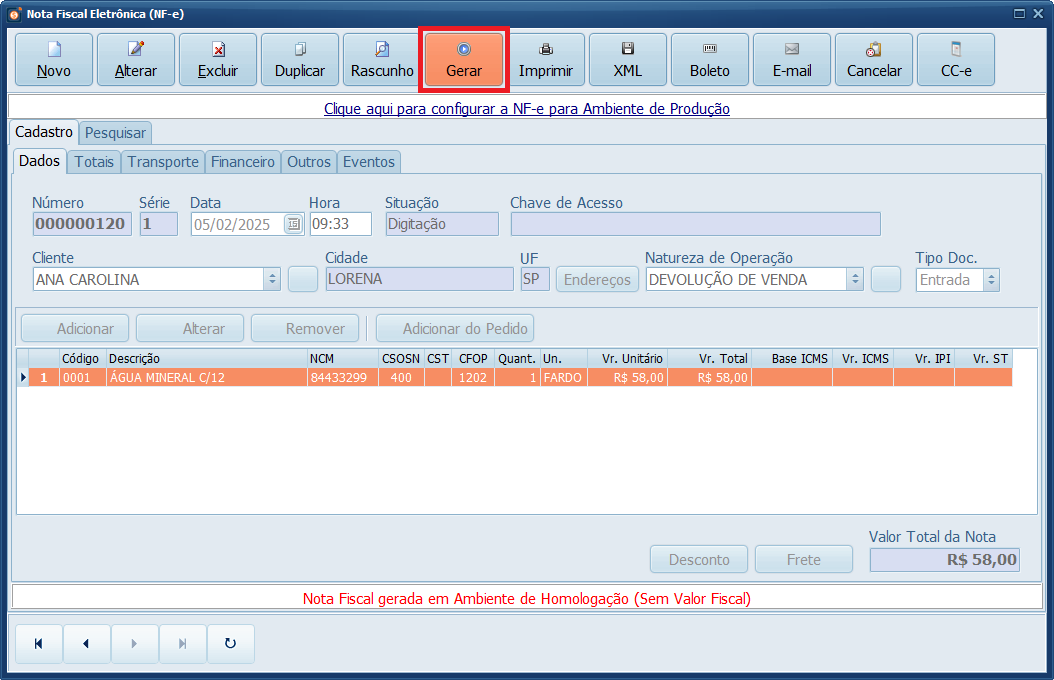Viewport: 1054px width, 680px height.
Task: Expand the Cliente dropdown
Action: click(x=272, y=280)
